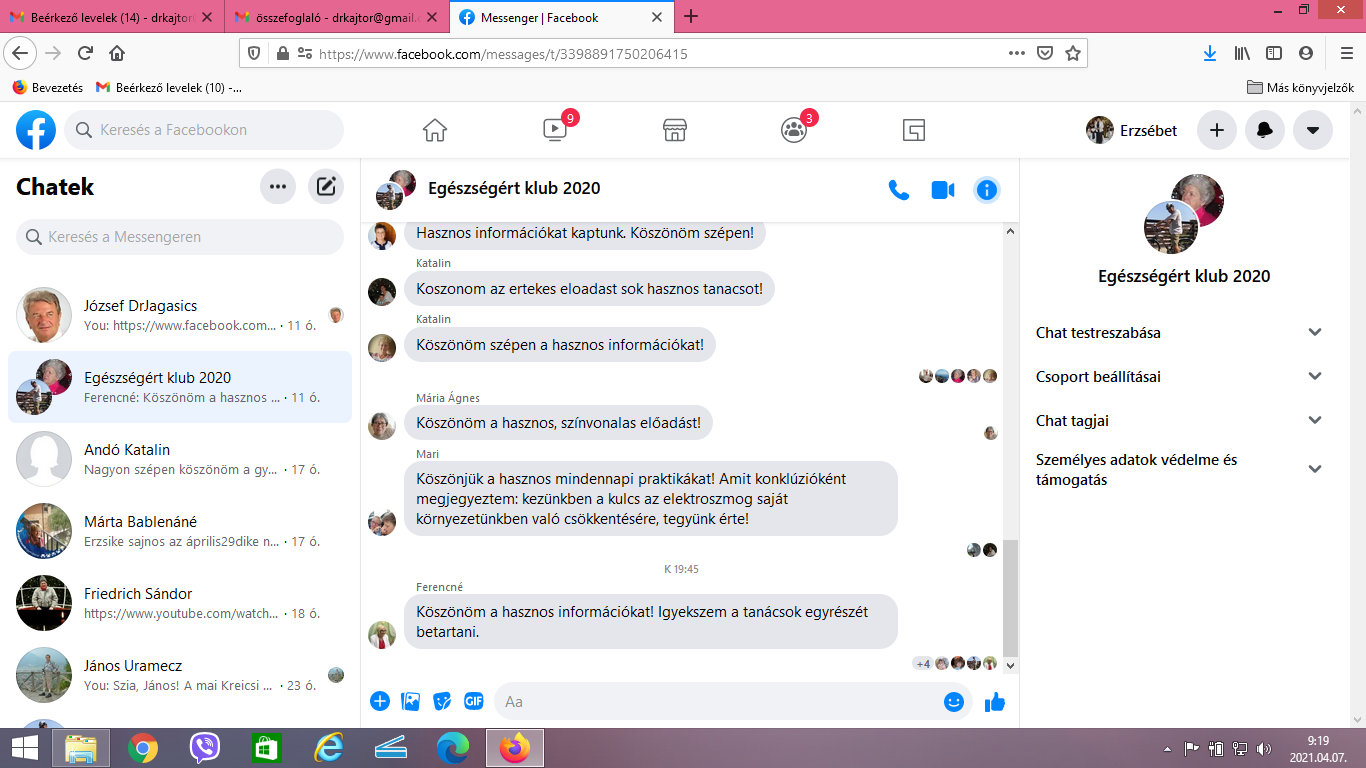The image size is (1366, 768).
Task: Expand the Chat testreszabása section
Action: [x=1180, y=333]
